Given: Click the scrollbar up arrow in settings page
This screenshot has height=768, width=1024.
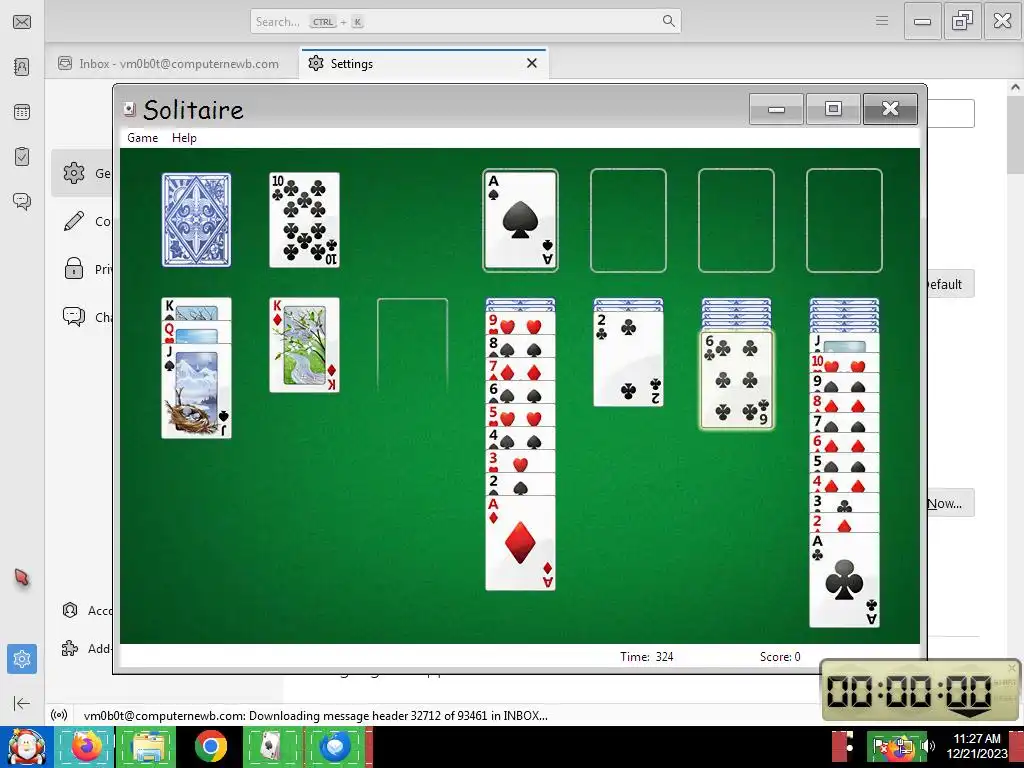Looking at the screenshot, I should (1015, 87).
